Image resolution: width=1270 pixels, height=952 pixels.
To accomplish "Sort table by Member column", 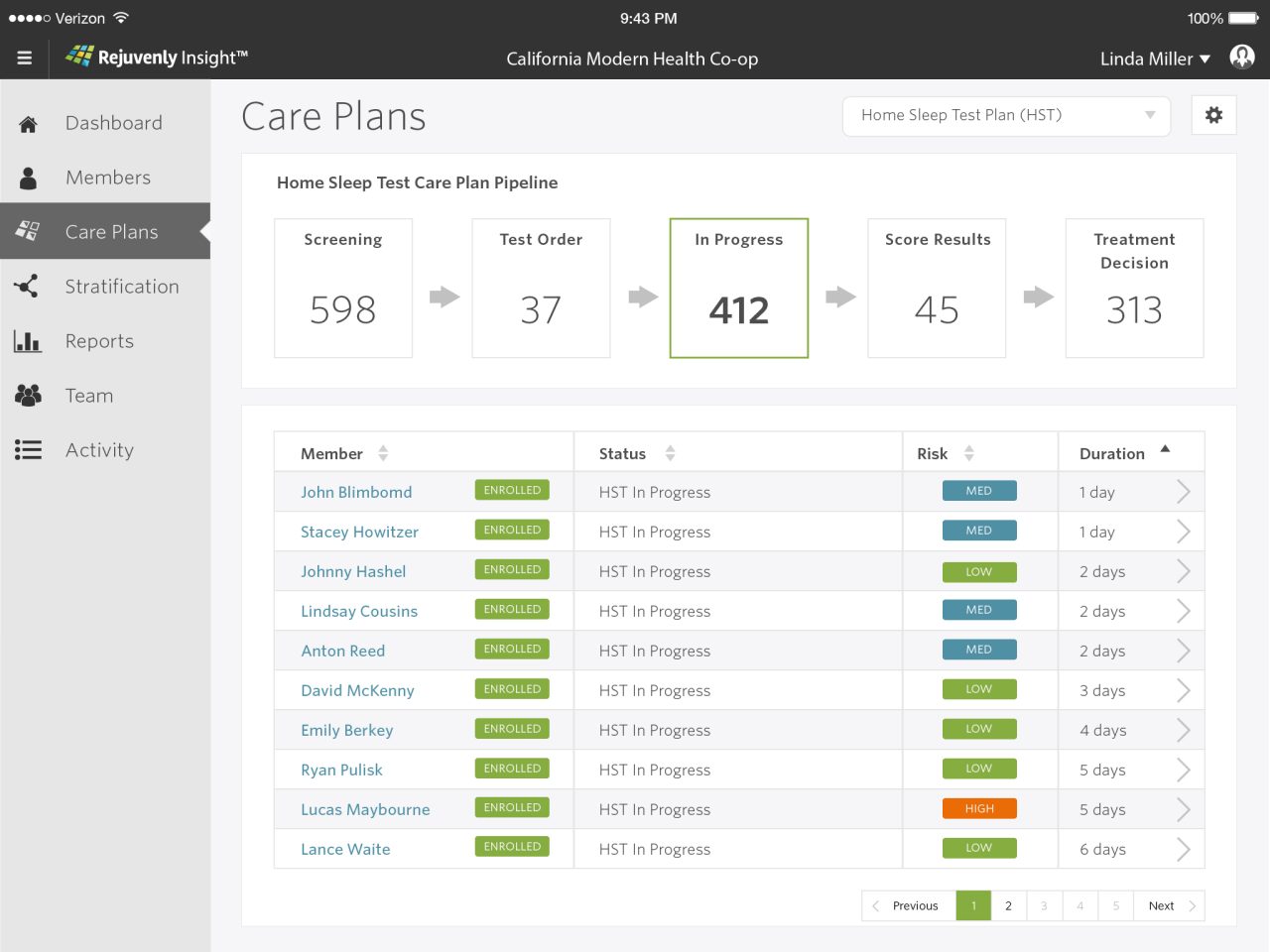I will point(383,453).
